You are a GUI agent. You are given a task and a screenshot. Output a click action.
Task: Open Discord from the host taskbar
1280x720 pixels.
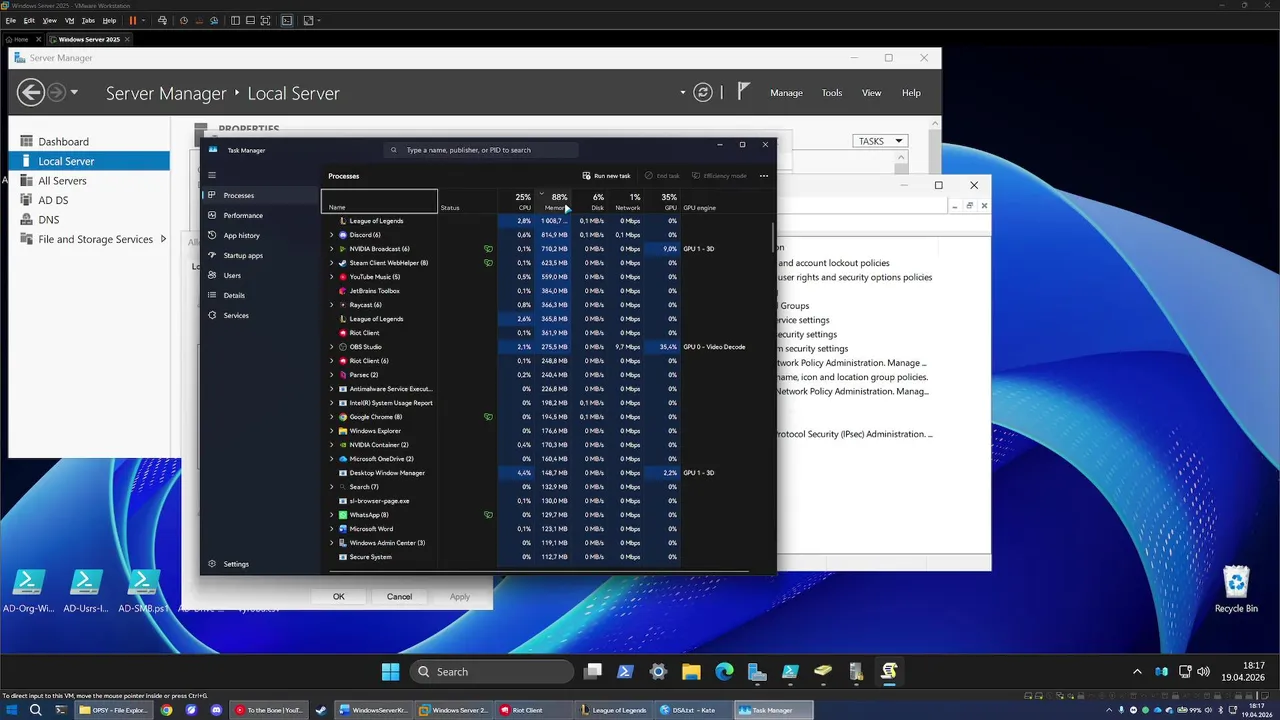pyautogui.click(x=216, y=710)
